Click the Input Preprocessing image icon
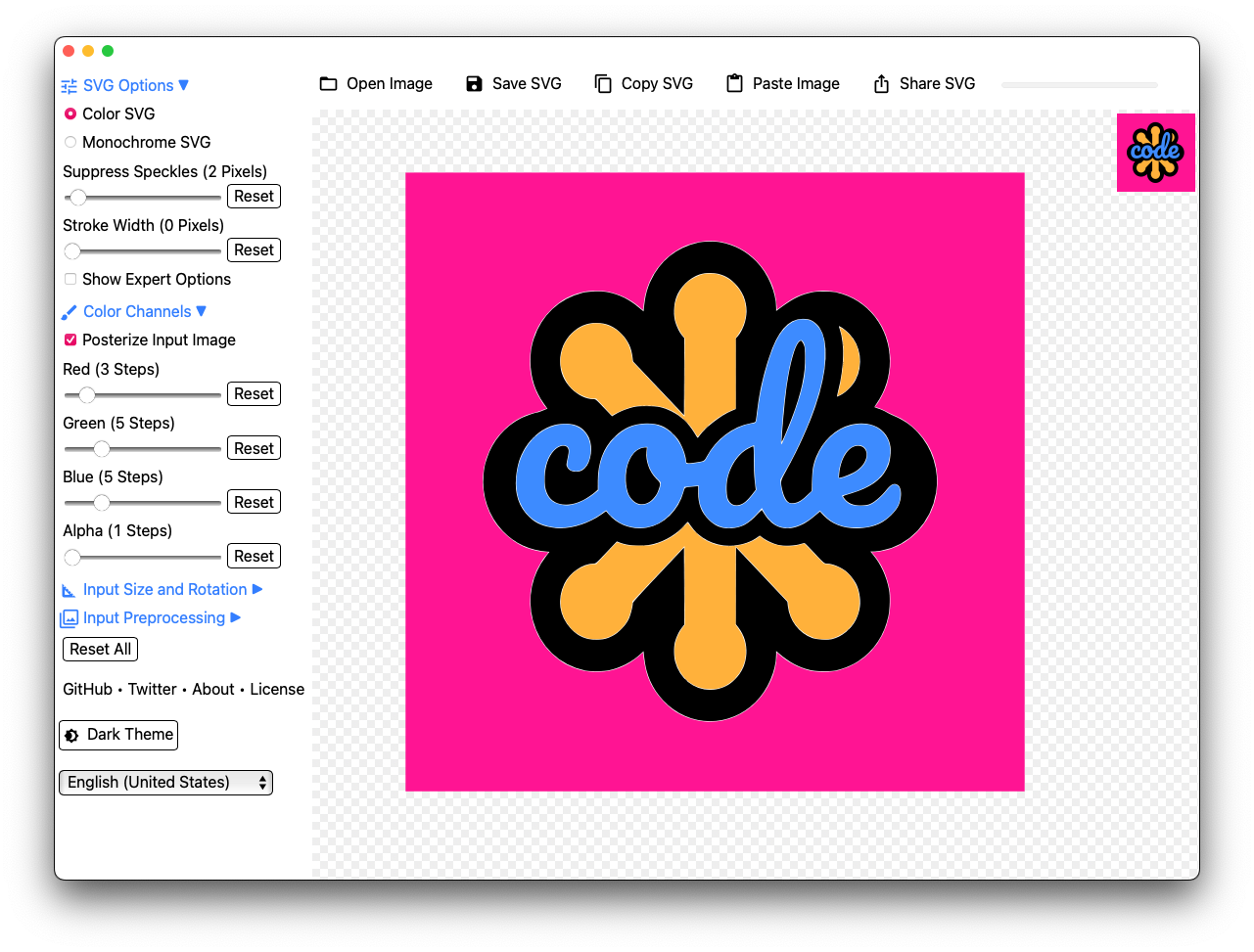Viewport: 1254px width, 952px height. (x=69, y=618)
